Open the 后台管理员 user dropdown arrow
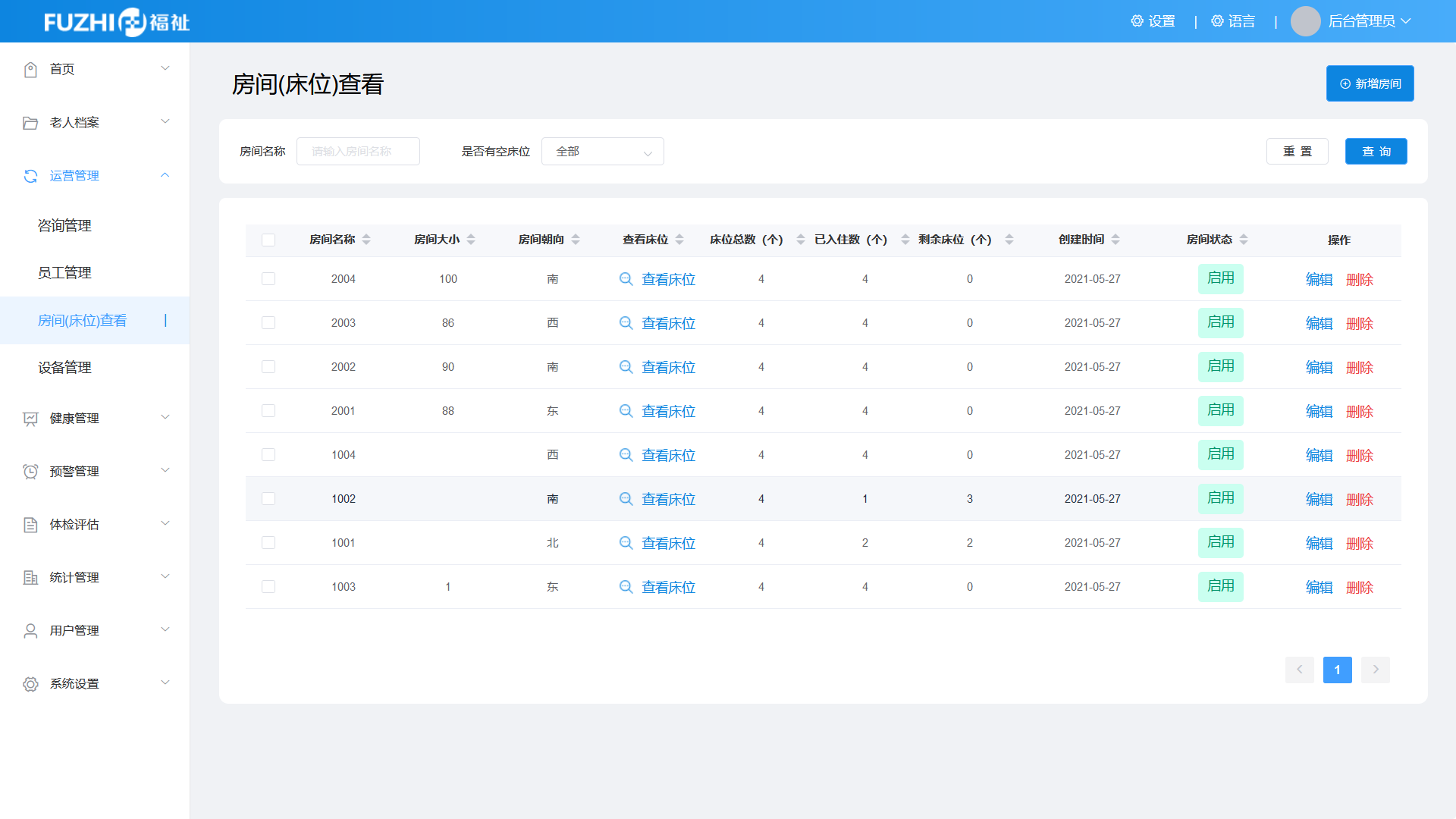This screenshot has width=1456, height=819. coord(1406,21)
